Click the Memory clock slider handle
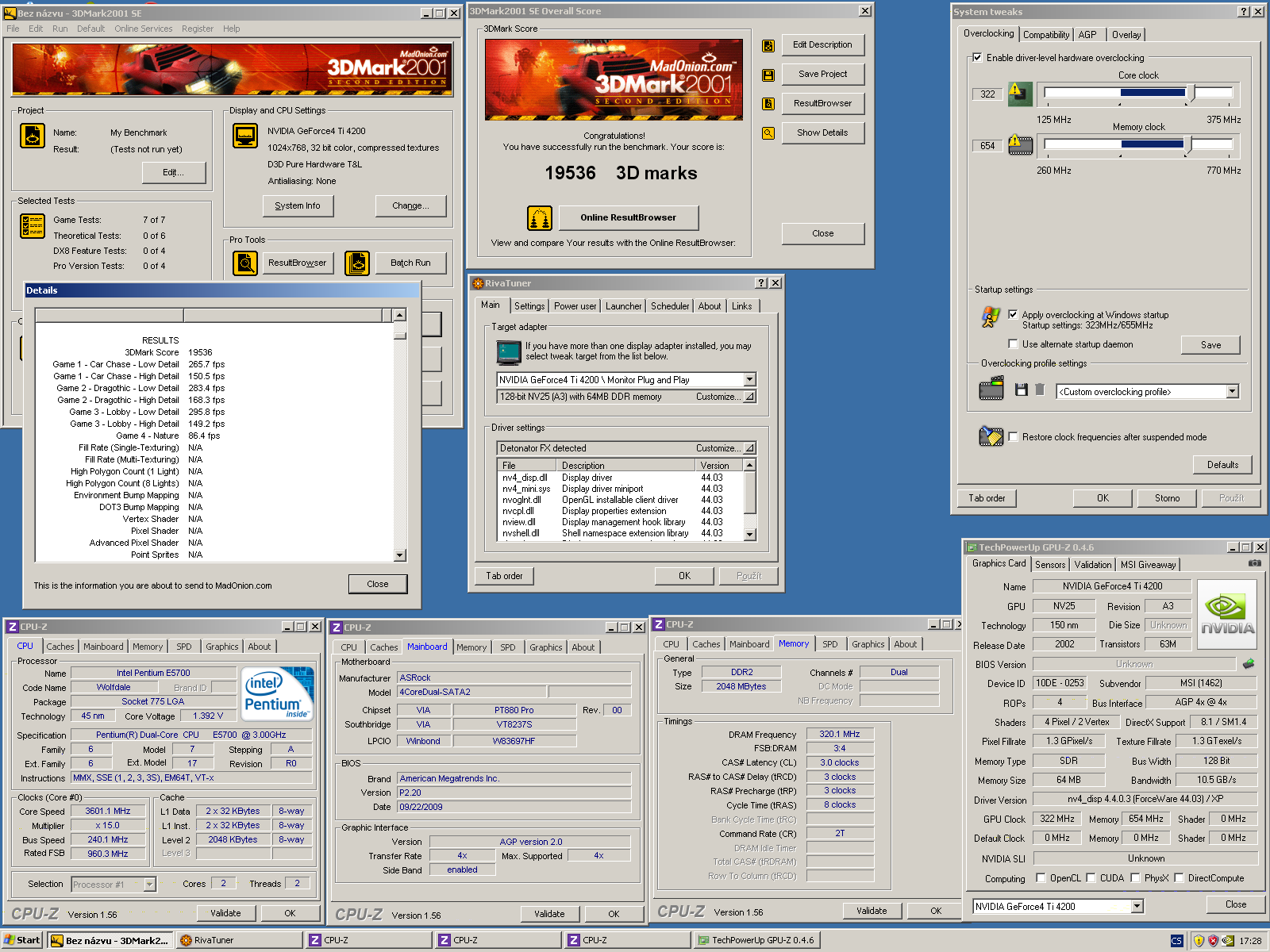Screen dimensions: 1270x952 point(1188,144)
